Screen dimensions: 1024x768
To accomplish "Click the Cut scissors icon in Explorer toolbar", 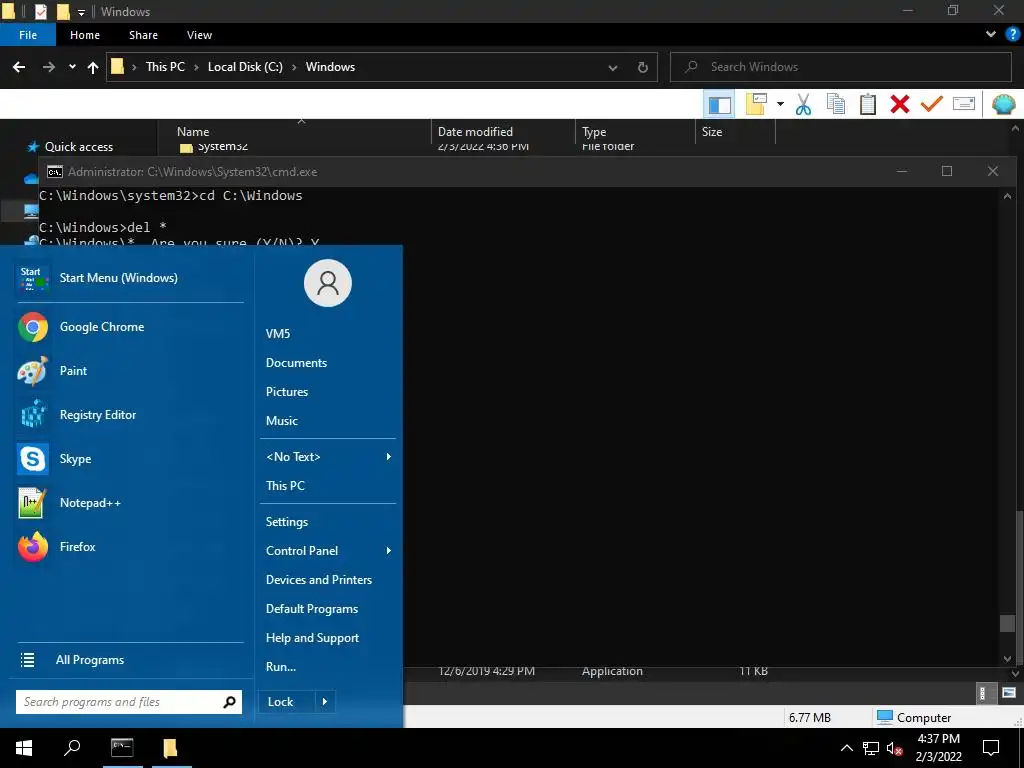I will [803, 104].
